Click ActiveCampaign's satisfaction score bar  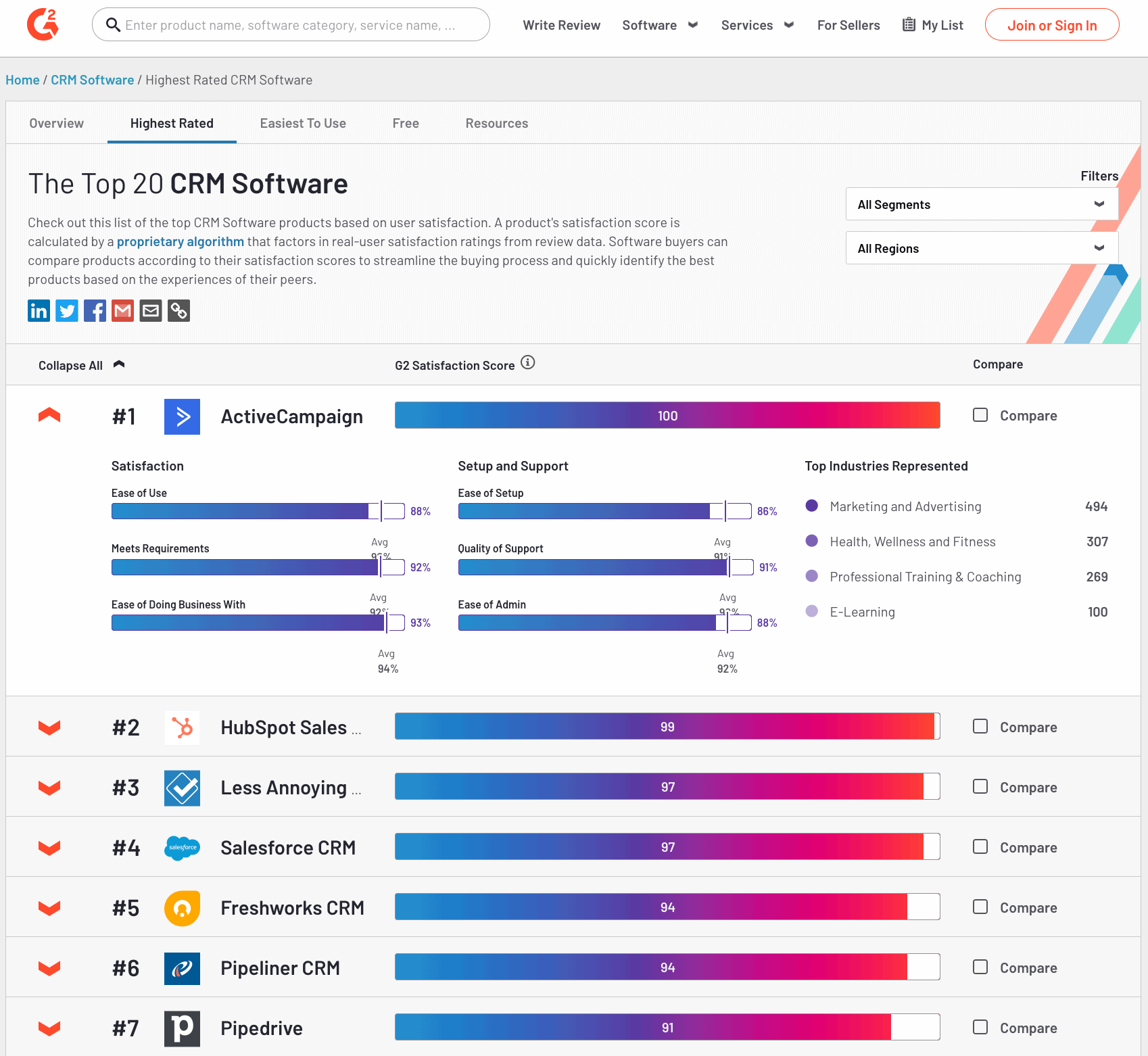(x=667, y=415)
